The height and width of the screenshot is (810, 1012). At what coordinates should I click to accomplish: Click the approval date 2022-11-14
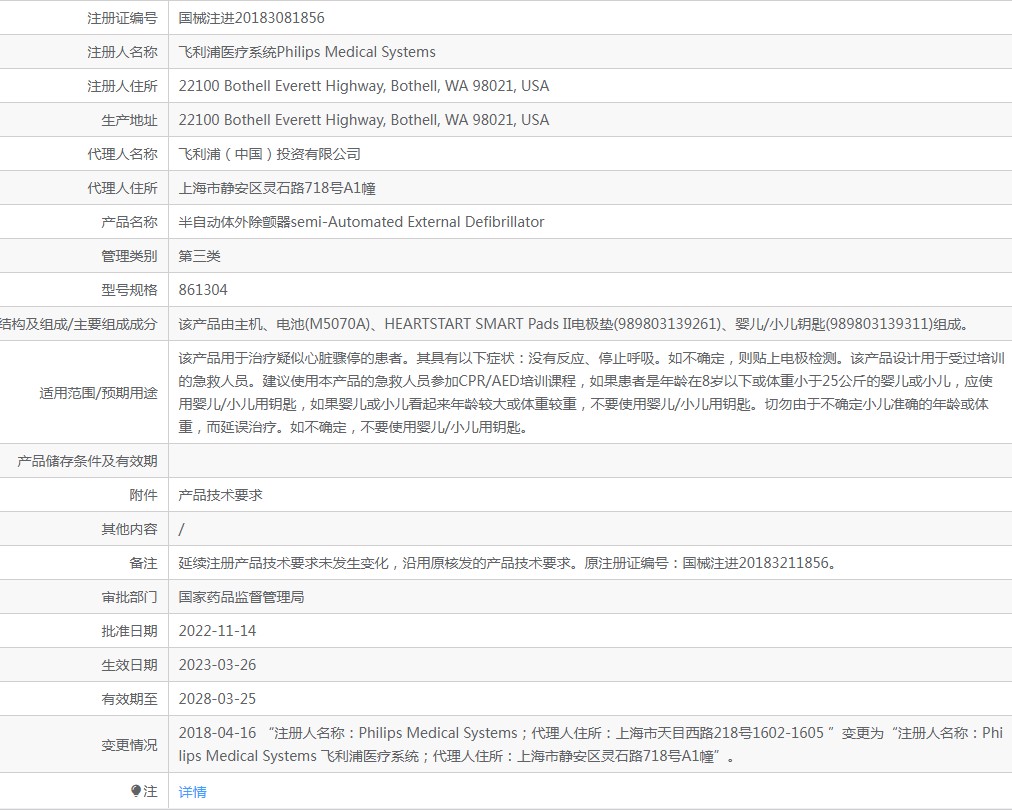[218, 631]
